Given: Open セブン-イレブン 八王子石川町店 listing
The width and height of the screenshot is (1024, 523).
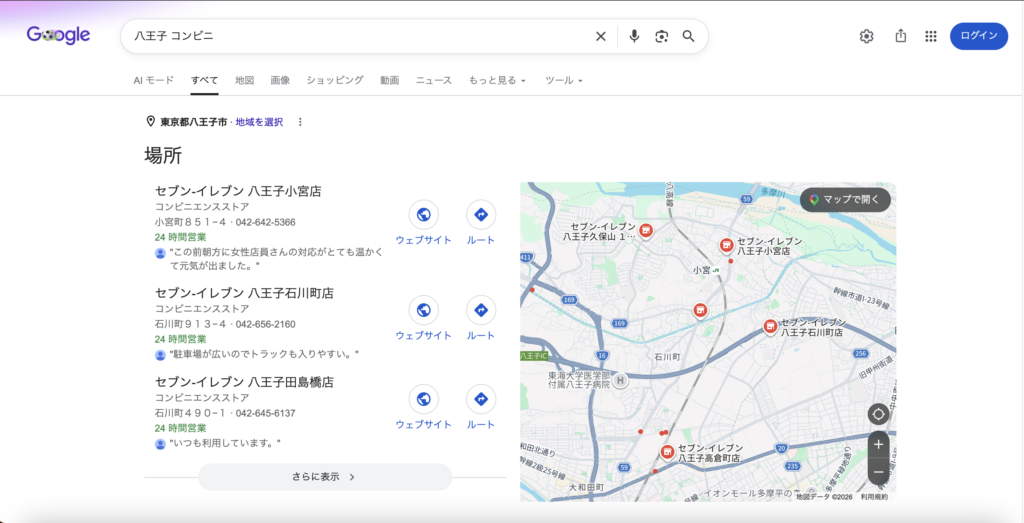Looking at the screenshot, I should coord(244,293).
